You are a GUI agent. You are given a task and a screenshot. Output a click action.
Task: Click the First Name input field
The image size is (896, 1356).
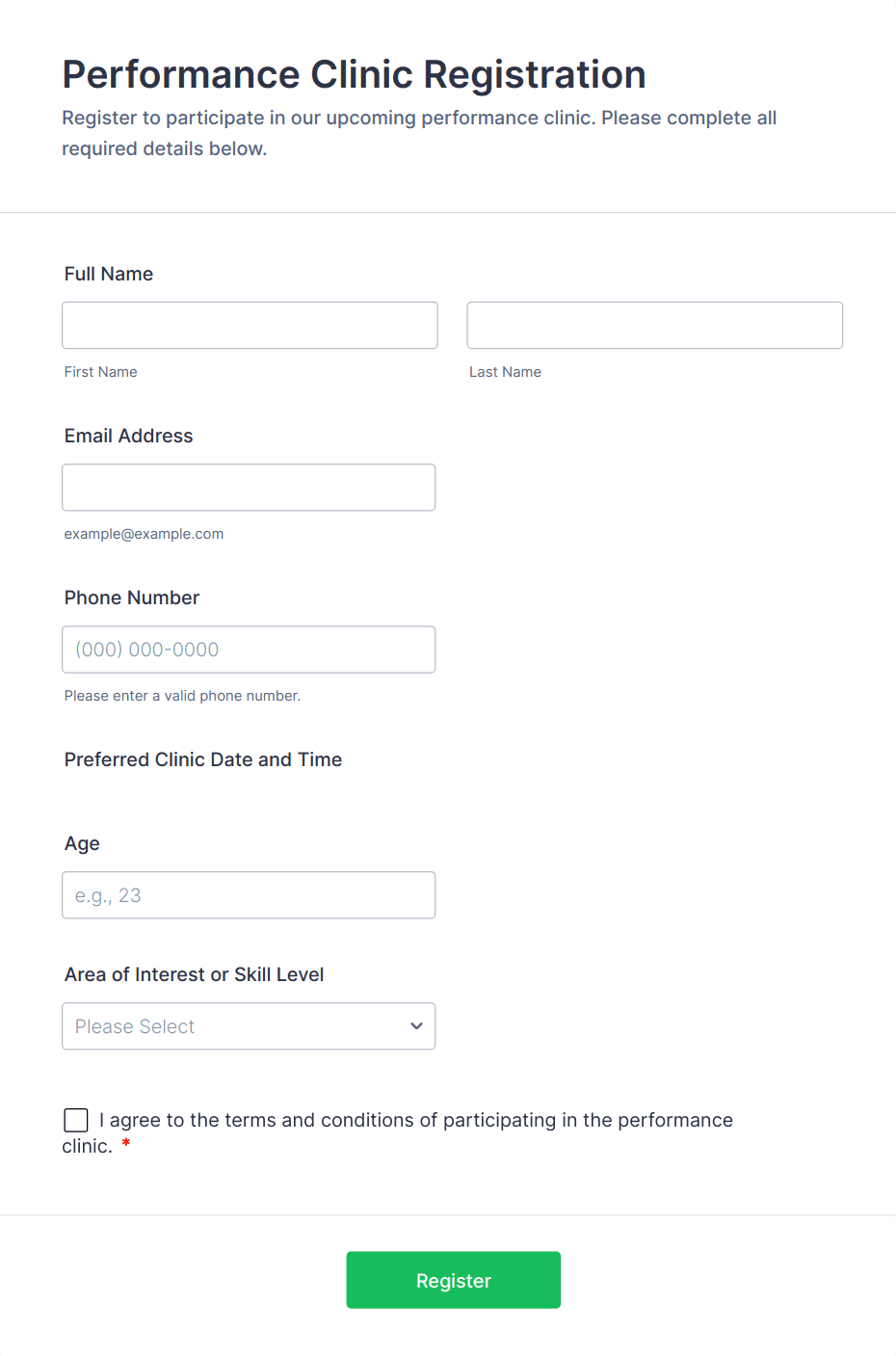pos(250,326)
